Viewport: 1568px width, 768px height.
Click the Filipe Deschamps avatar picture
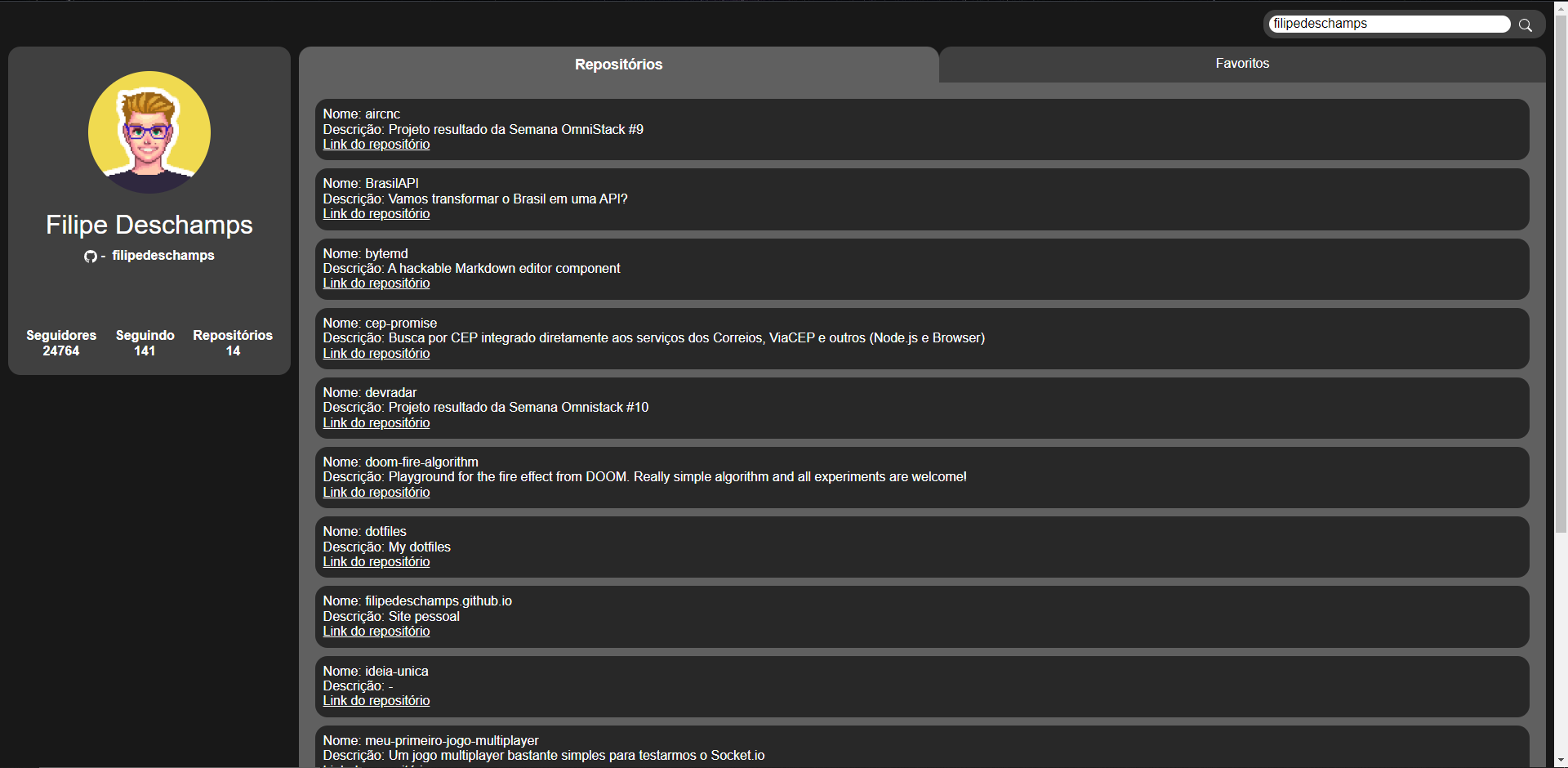point(149,132)
